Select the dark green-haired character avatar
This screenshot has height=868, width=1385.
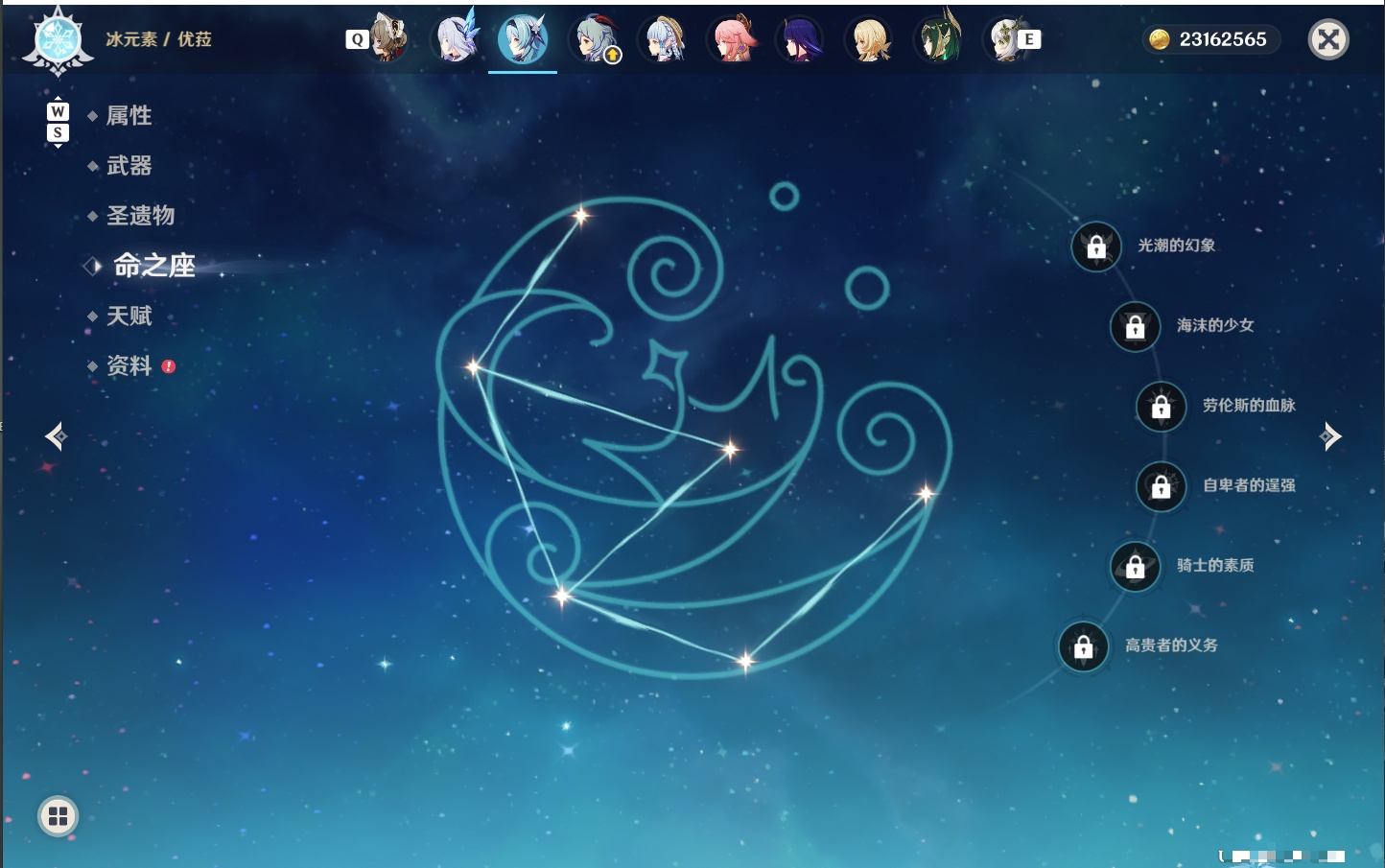pos(939,39)
